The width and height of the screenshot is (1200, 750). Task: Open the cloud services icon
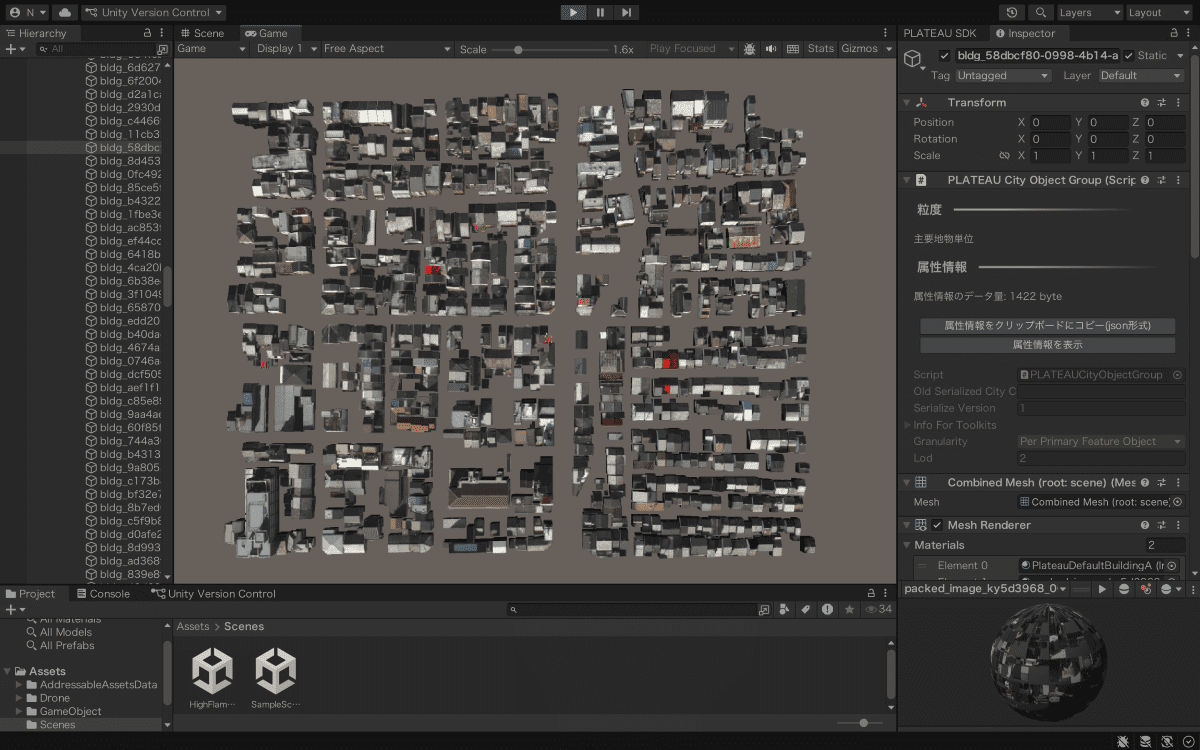(x=64, y=12)
